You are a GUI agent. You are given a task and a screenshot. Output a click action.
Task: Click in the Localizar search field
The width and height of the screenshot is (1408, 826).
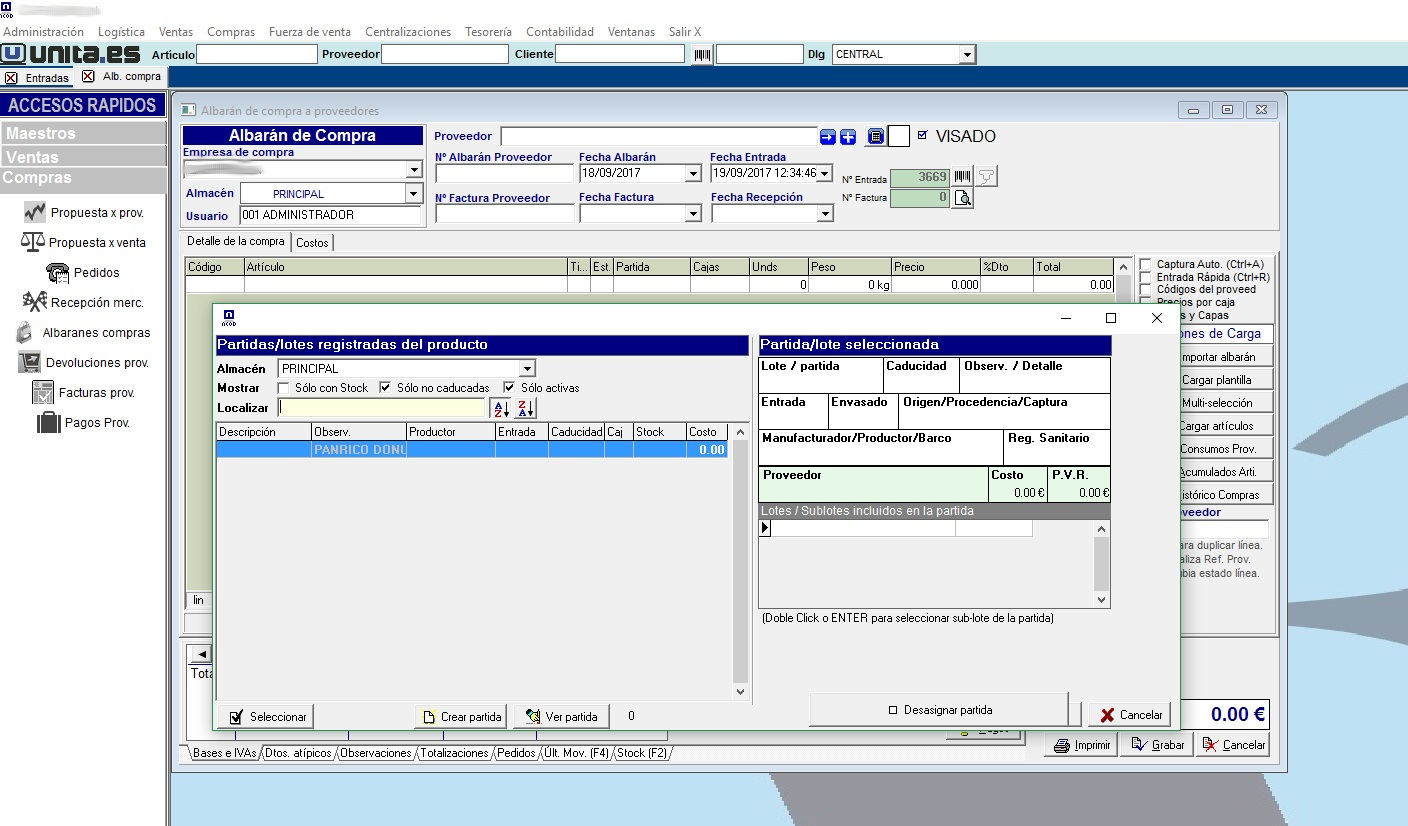click(x=382, y=408)
